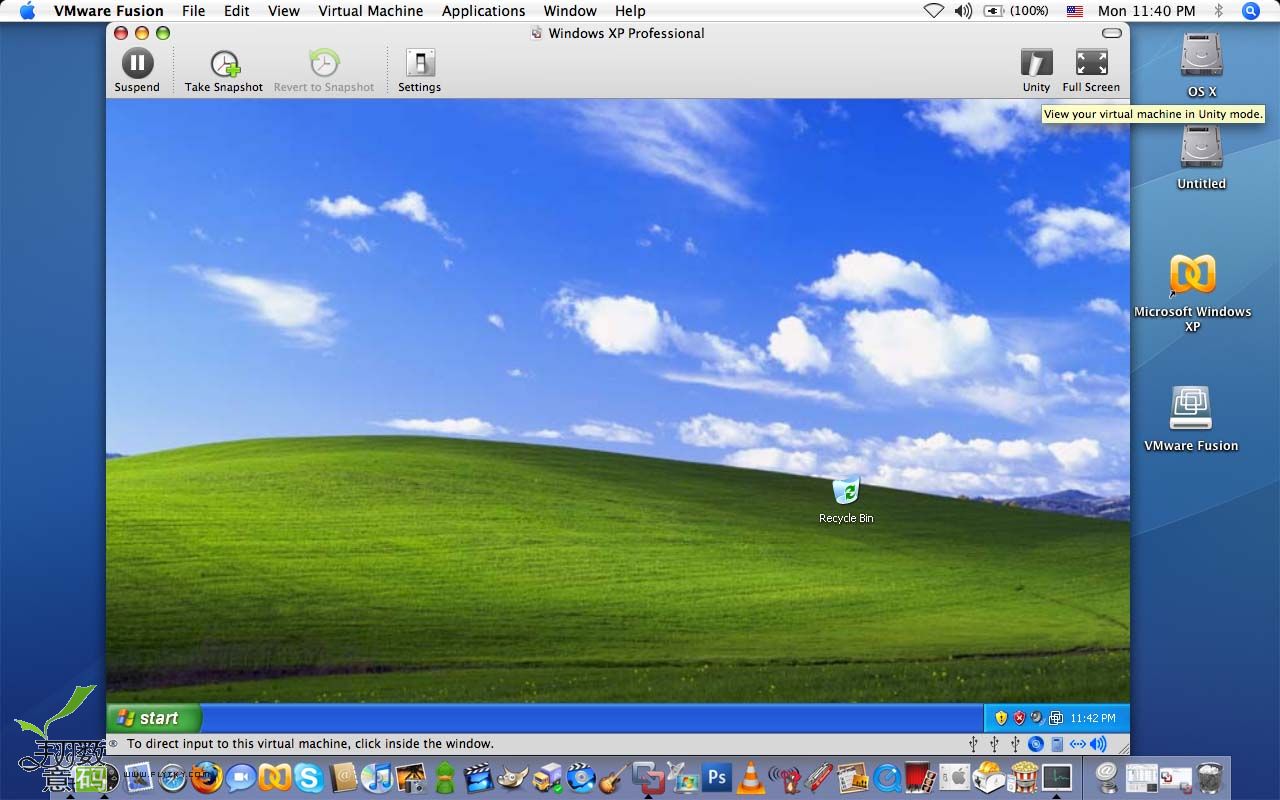Image resolution: width=1280 pixels, height=800 pixels.
Task: Click the Mon 11:40 PM menu bar clock
Action: (1146, 11)
